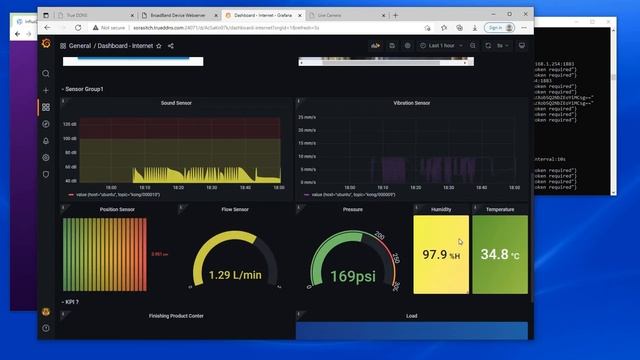This screenshot has width=640, height=360.
Task: Open the browser downloads icon
Action: pyautogui.click(x=475, y=28)
